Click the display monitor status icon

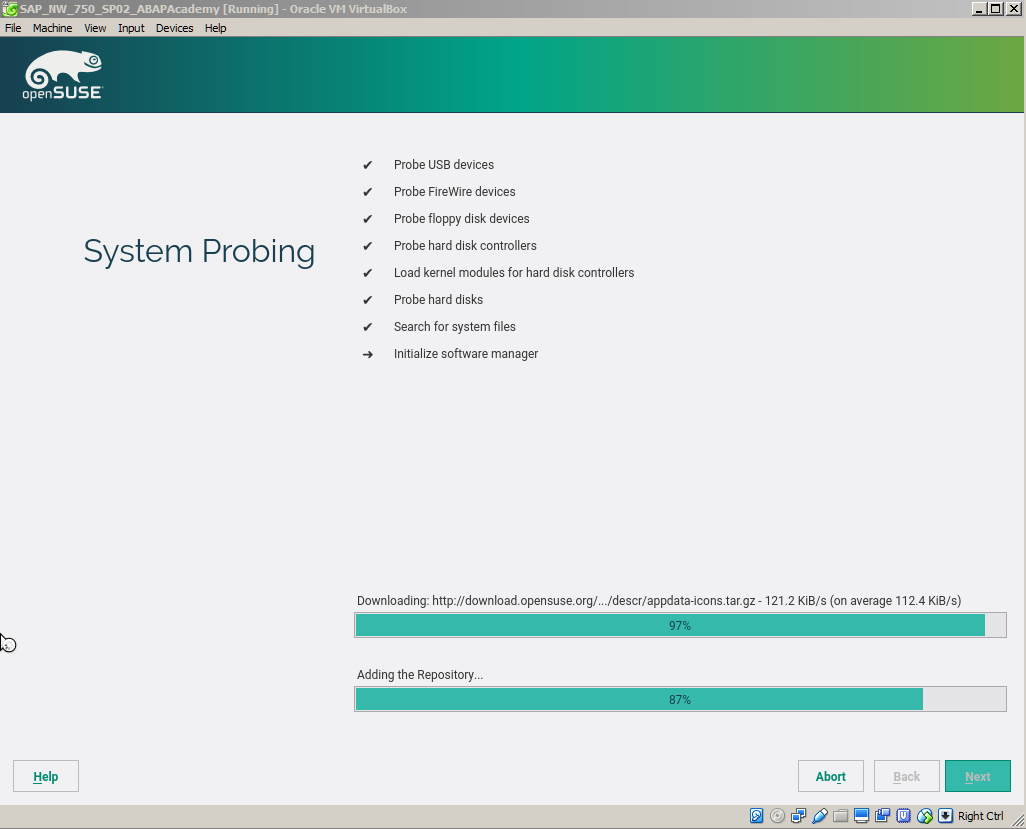tap(861, 815)
